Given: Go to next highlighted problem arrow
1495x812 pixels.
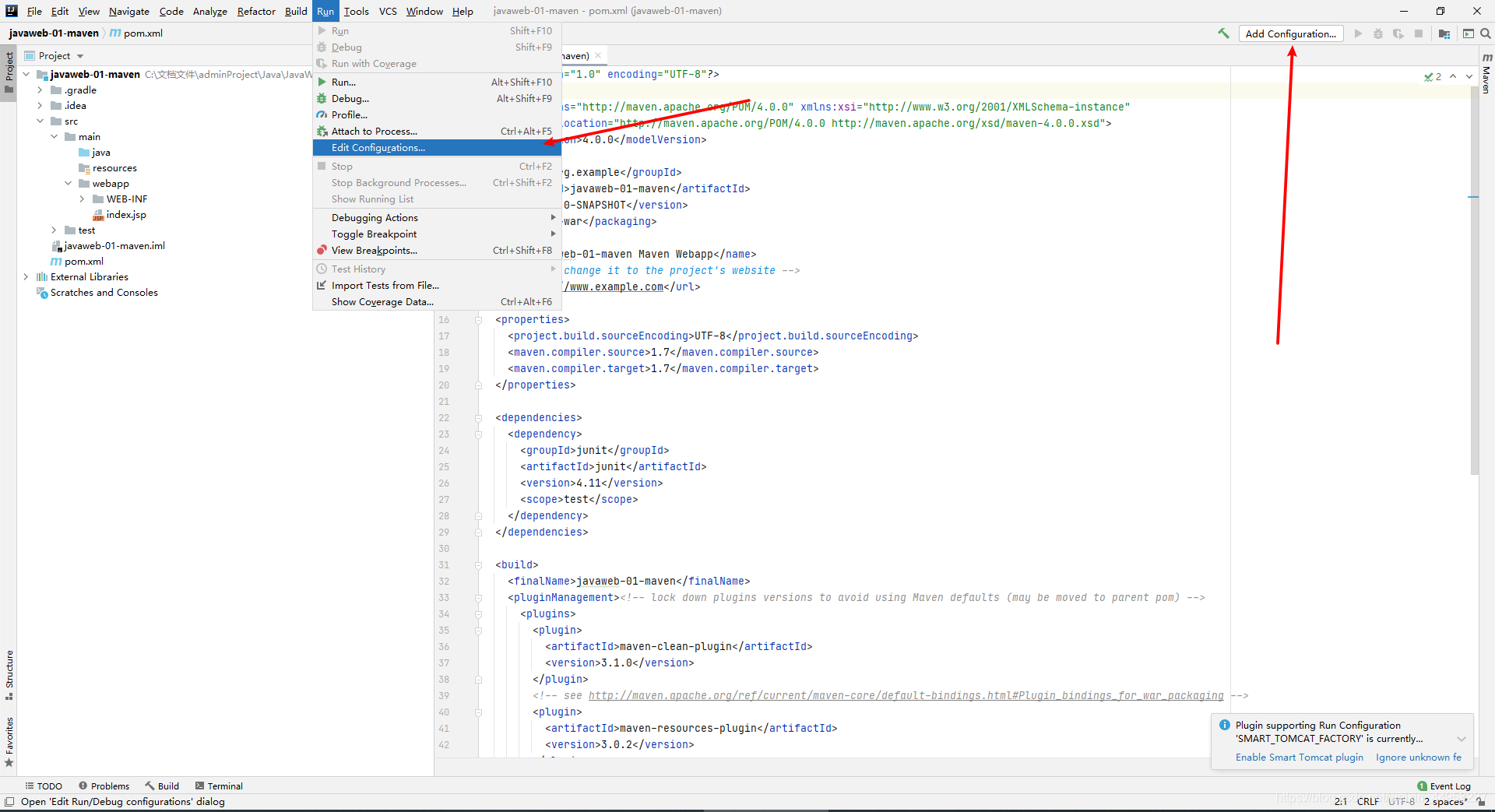Looking at the screenshot, I should 1469,76.
